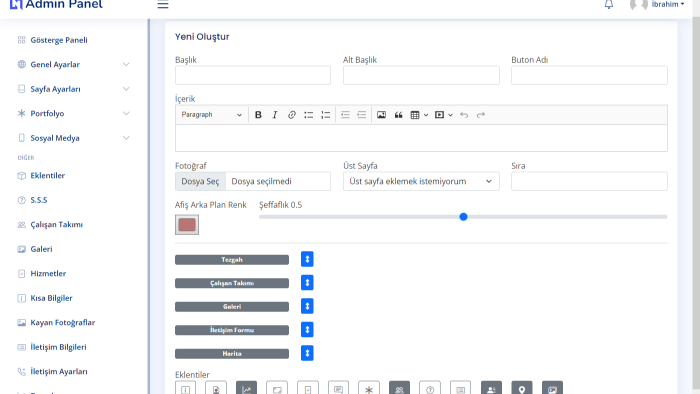This screenshot has height=394, width=700.
Task: Click the blue reorder handle beside İletişim Formu
Action: click(307, 330)
